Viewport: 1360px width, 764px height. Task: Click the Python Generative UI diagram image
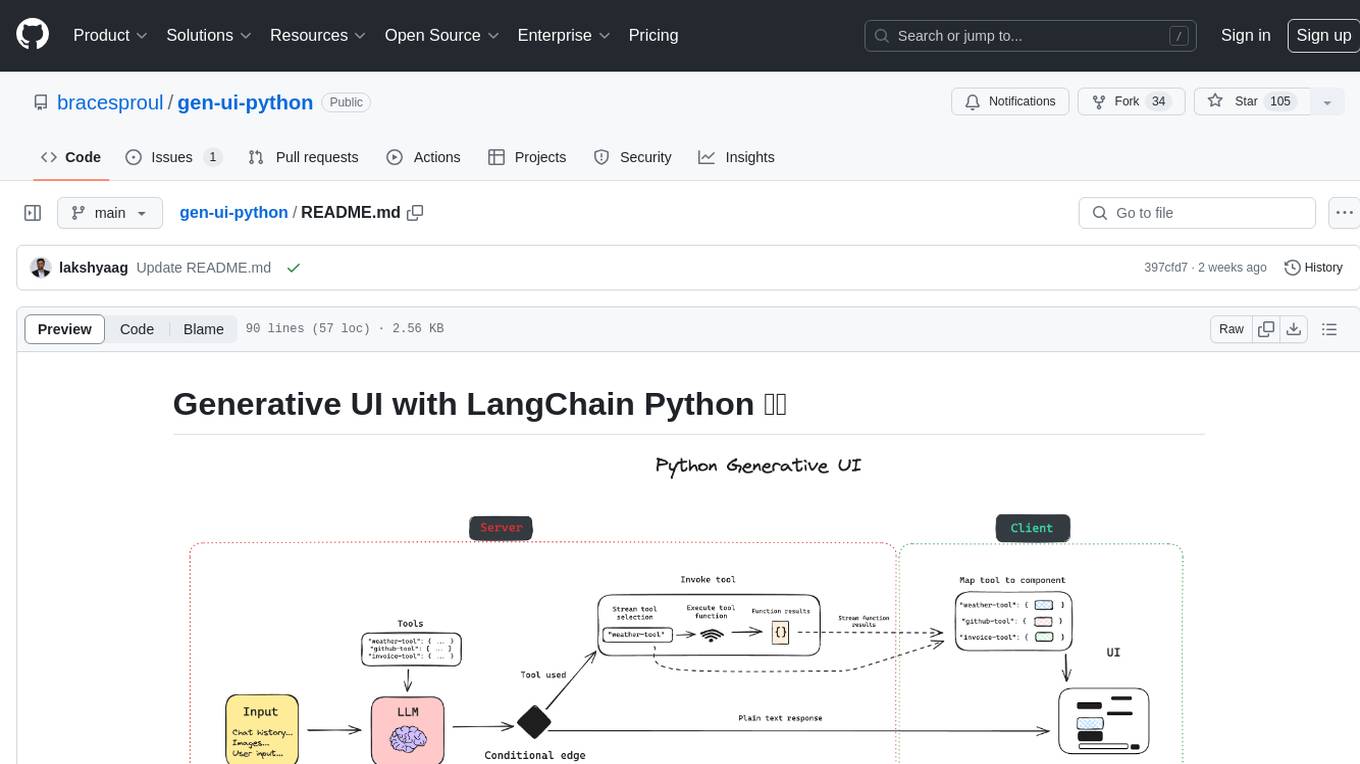(x=688, y=607)
